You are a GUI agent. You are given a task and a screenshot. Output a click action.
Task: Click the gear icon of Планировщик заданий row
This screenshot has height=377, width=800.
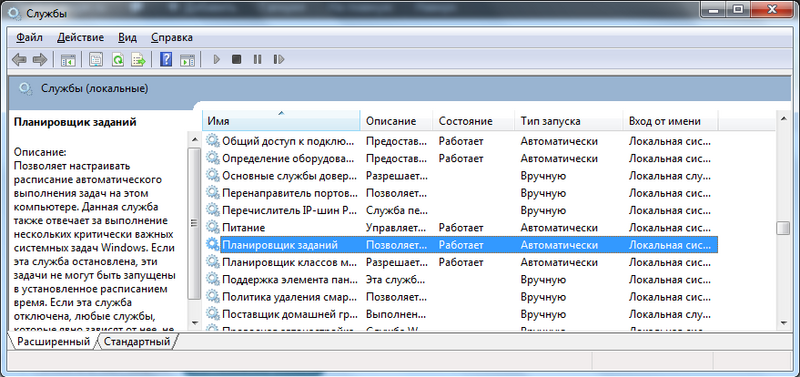[x=212, y=245]
